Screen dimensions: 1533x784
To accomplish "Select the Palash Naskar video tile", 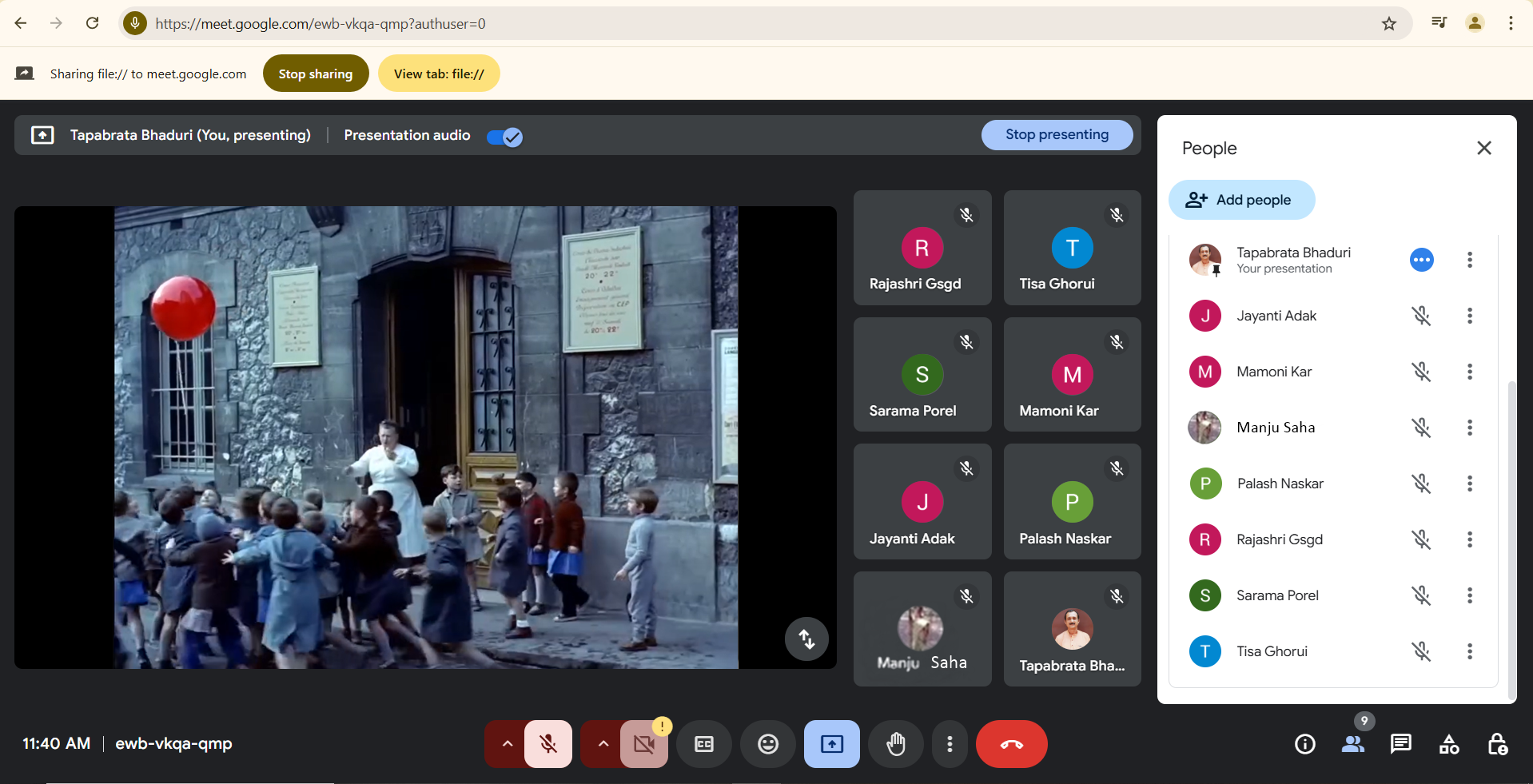I will click(x=1072, y=502).
